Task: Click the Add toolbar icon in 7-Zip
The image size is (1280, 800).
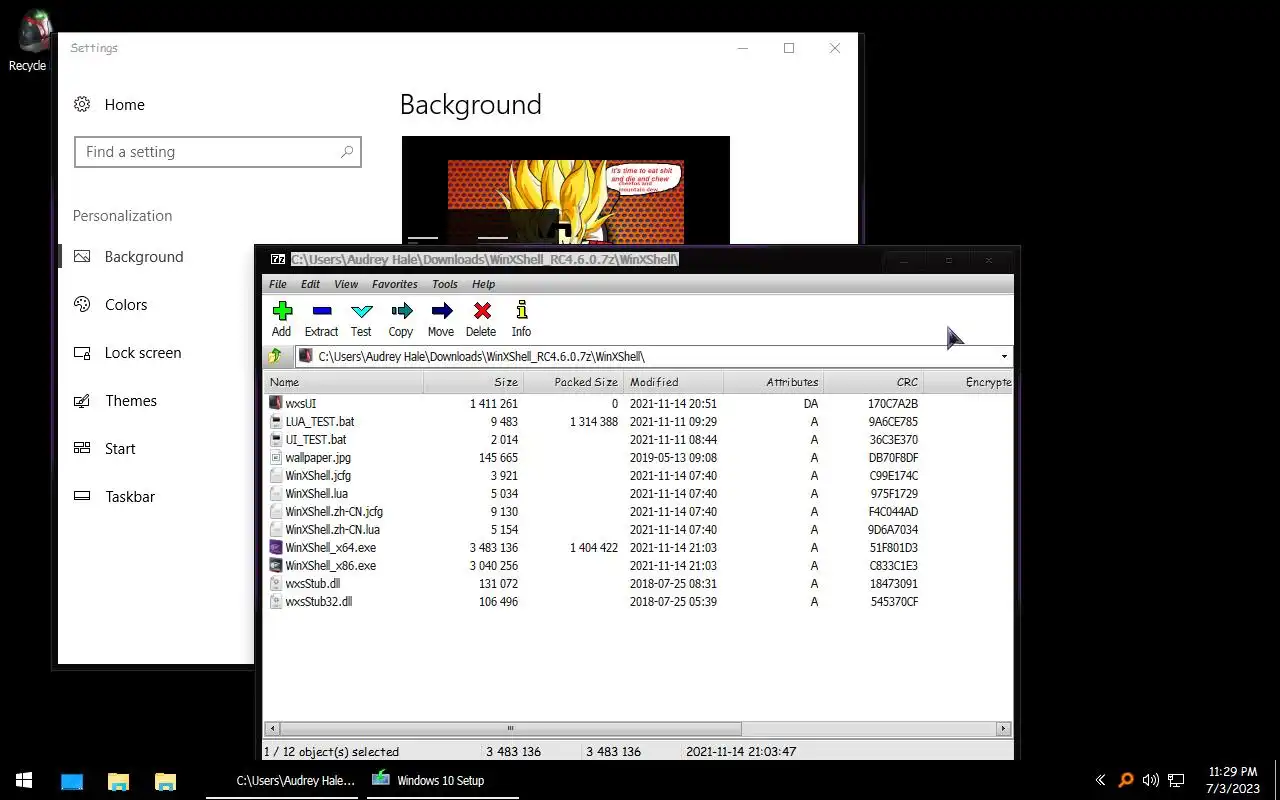Action: (x=282, y=311)
